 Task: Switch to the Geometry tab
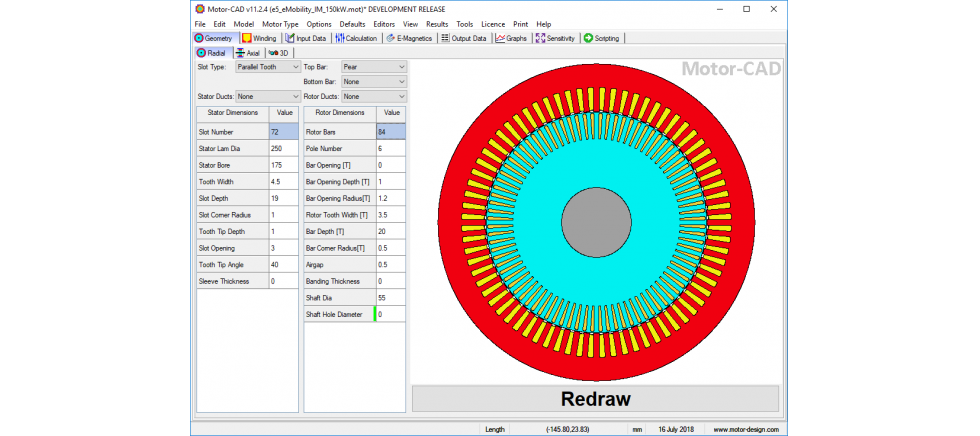(216, 38)
